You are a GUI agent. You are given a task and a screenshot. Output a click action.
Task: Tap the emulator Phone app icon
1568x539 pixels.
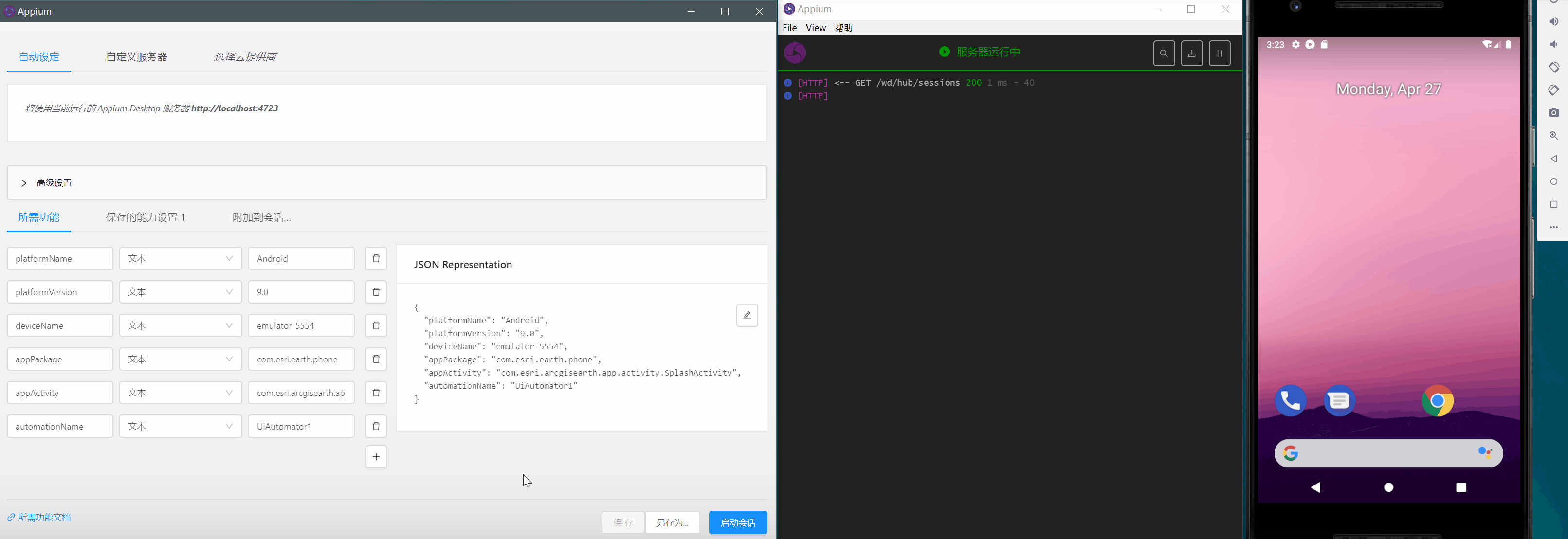[1290, 401]
